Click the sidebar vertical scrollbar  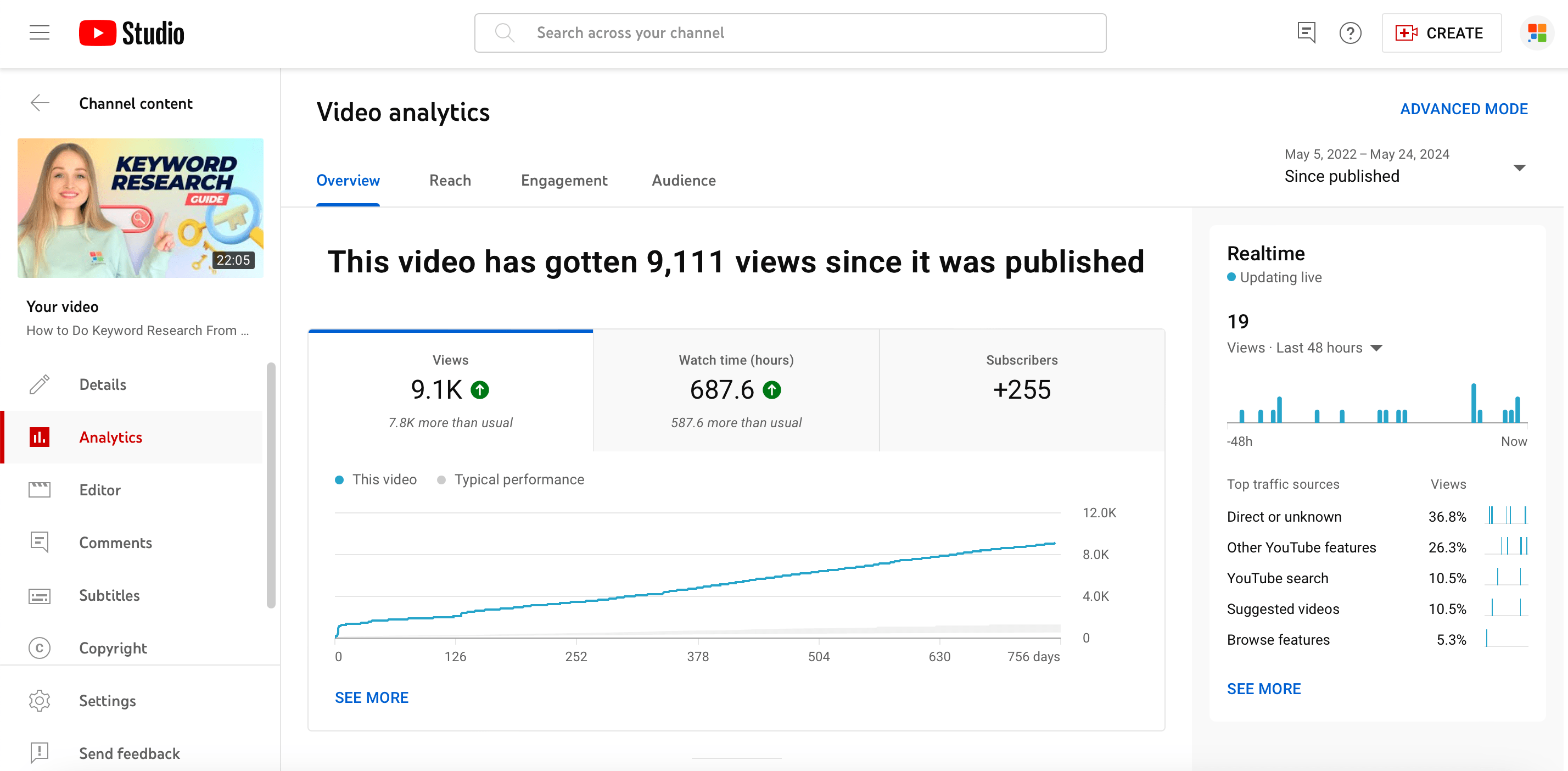click(x=271, y=485)
